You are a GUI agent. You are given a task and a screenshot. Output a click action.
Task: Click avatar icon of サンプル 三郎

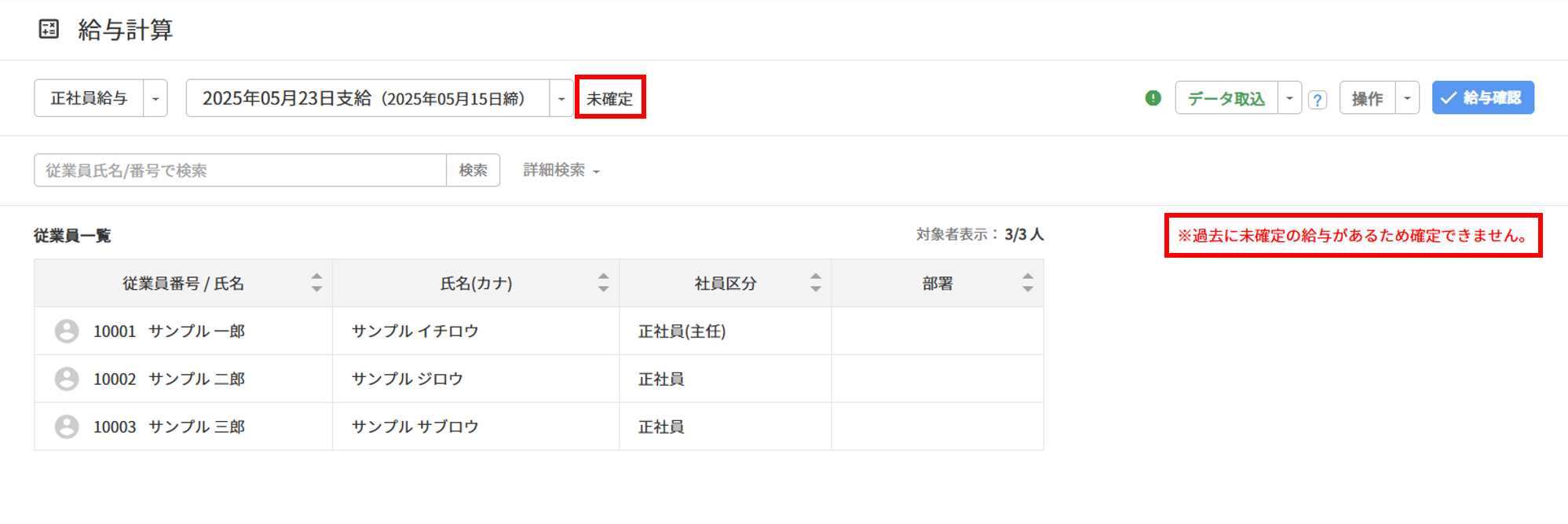67,427
